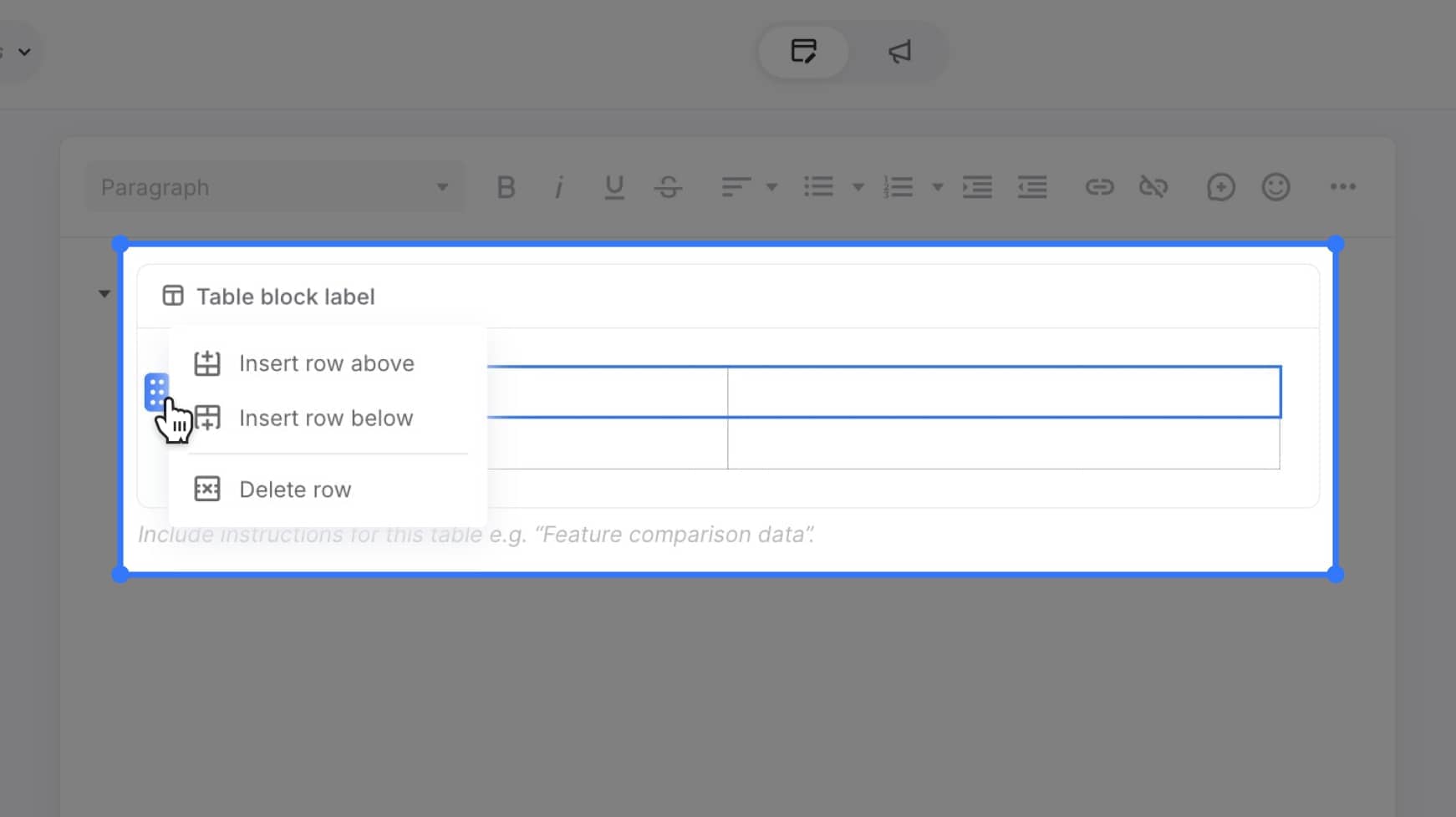Viewport: 1456px width, 817px height.
Task: Open the text alignment dropdown arrow
Action: [771, 187]
